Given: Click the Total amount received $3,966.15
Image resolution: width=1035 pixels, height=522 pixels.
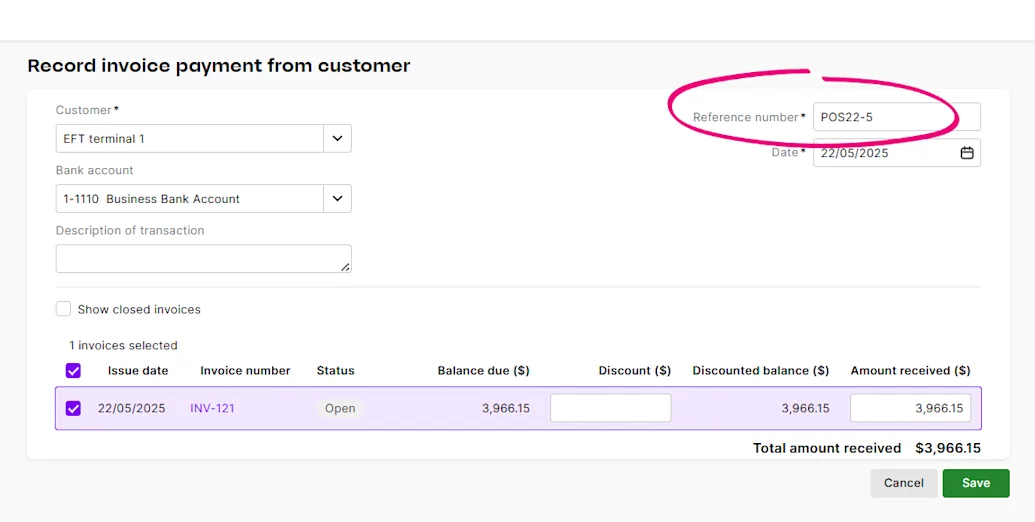Looking at the screenshot, I should pyautogui.click(x=867, y=448).
